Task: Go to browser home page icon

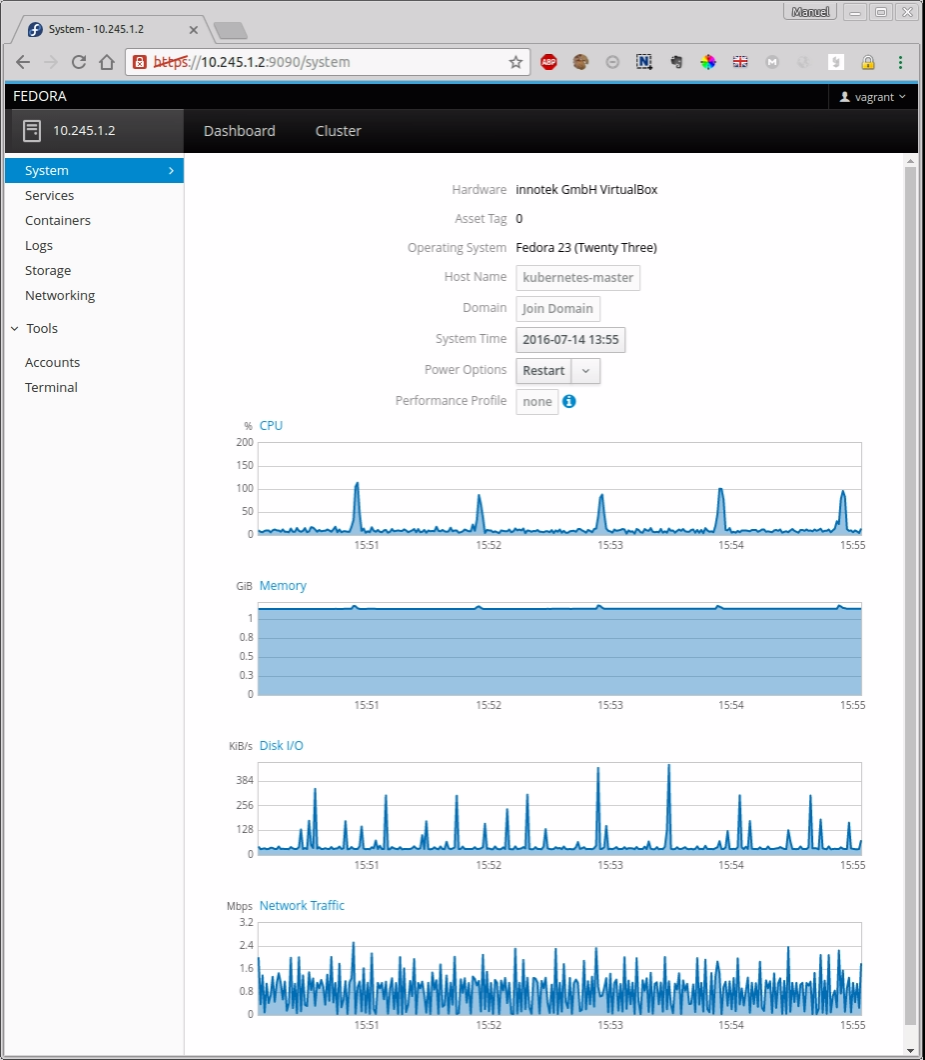Action: (107, 62)
